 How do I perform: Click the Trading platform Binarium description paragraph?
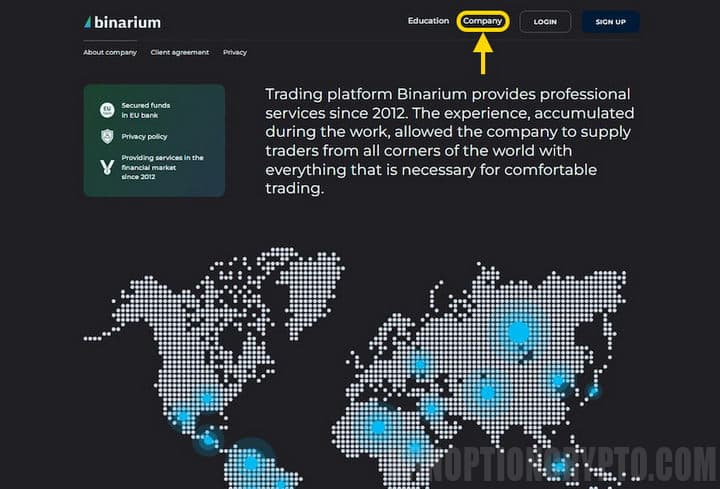[450, 141]
